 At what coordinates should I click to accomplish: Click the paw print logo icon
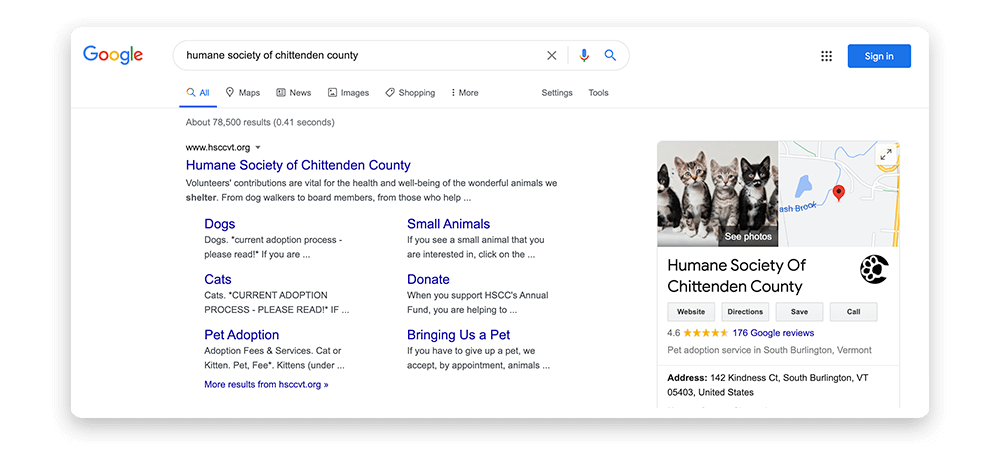[874, 269]
